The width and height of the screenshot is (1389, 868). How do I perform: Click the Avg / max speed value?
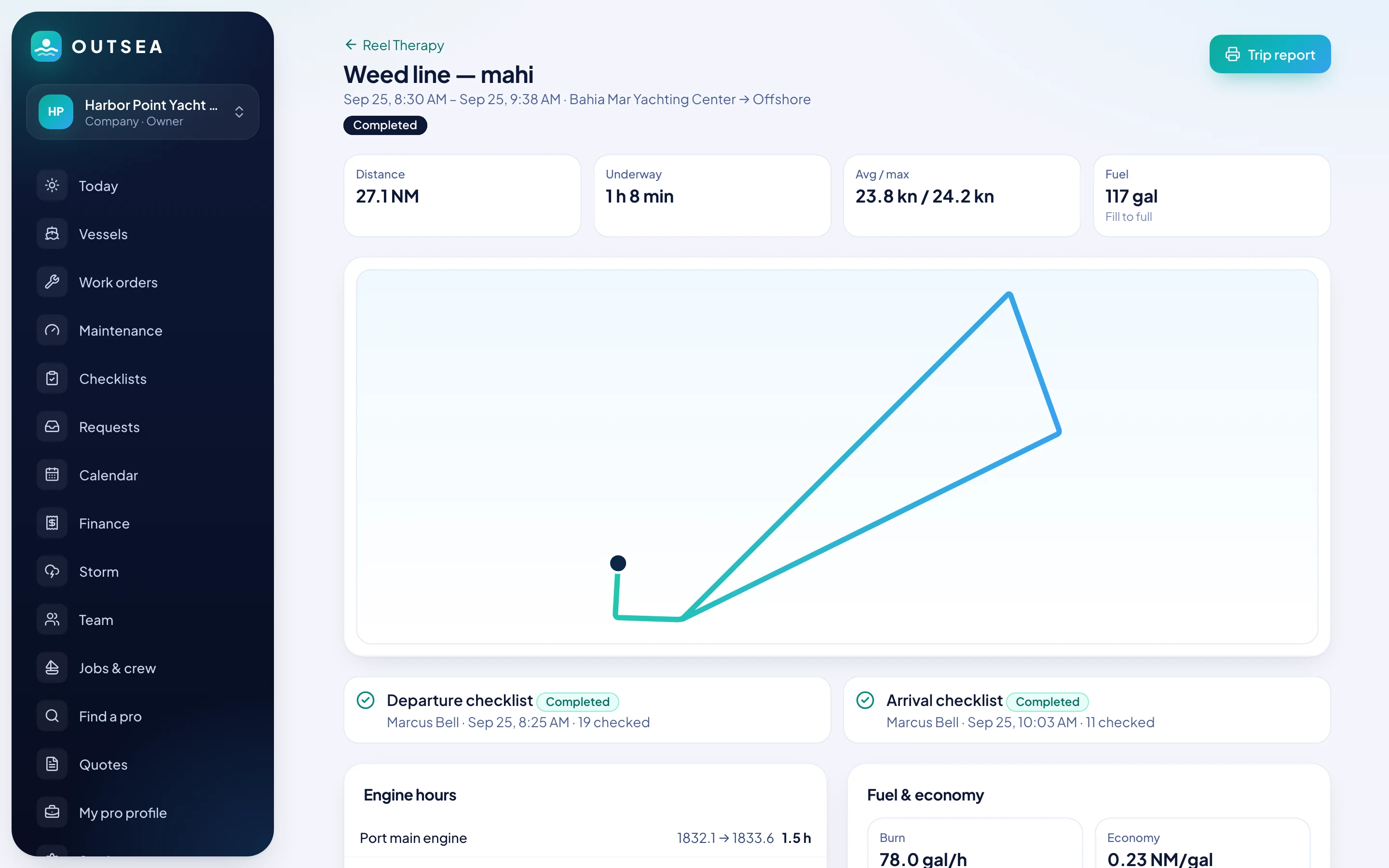coord(925,196)
